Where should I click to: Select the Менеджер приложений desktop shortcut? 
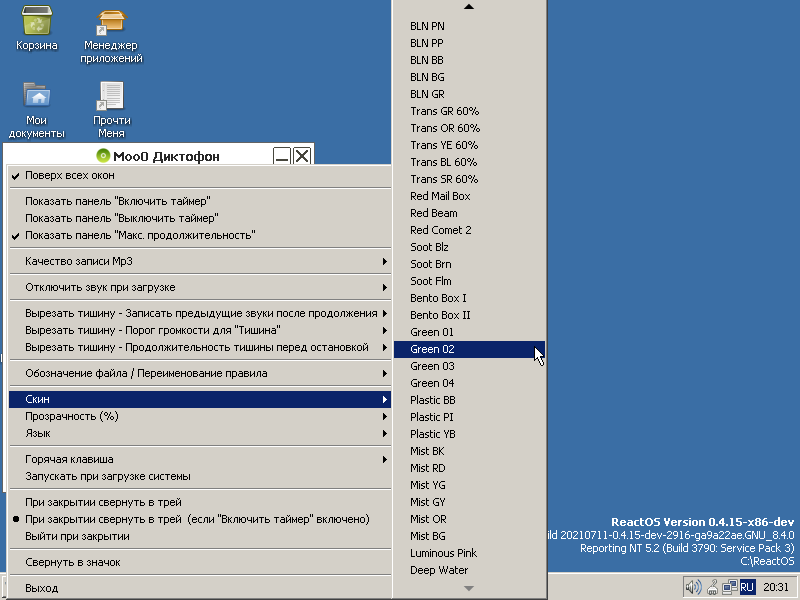click(111, 36)
